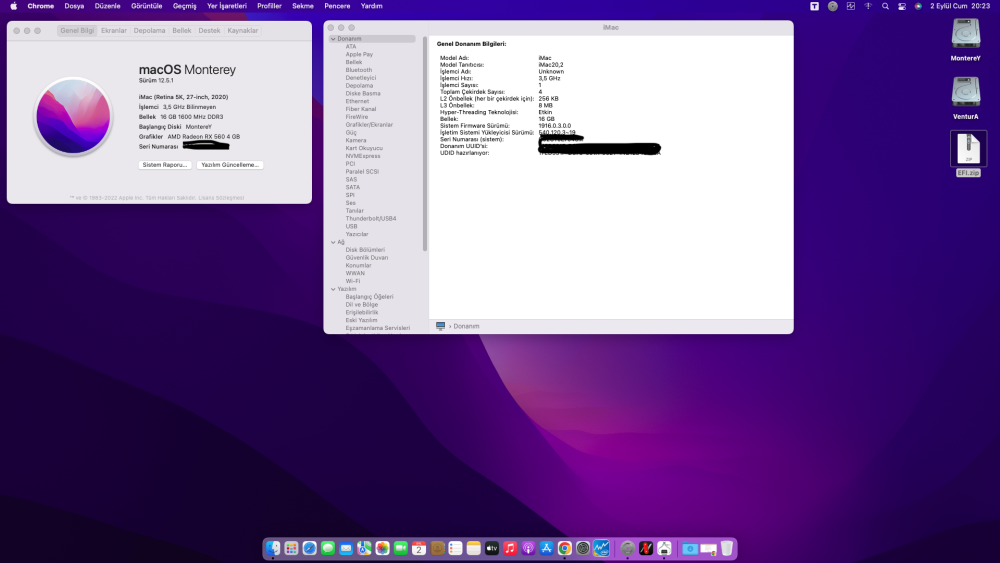Click the date and time in menu bar

960,6
